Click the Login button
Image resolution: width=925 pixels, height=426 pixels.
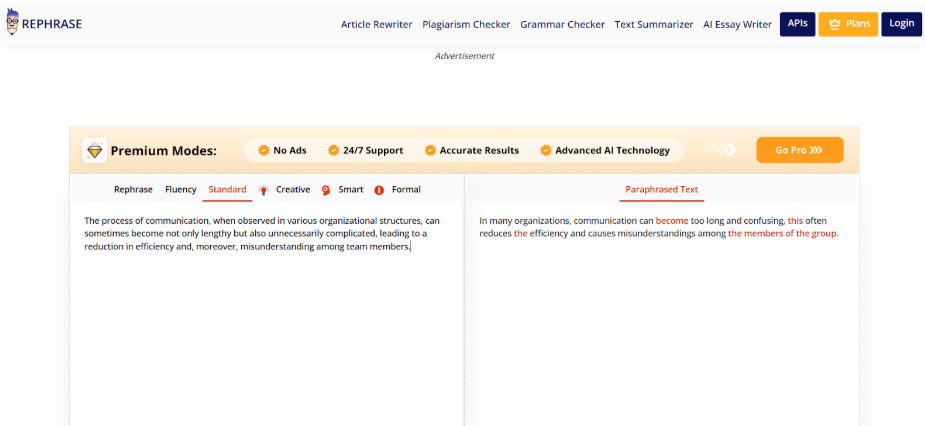(901, 23)
